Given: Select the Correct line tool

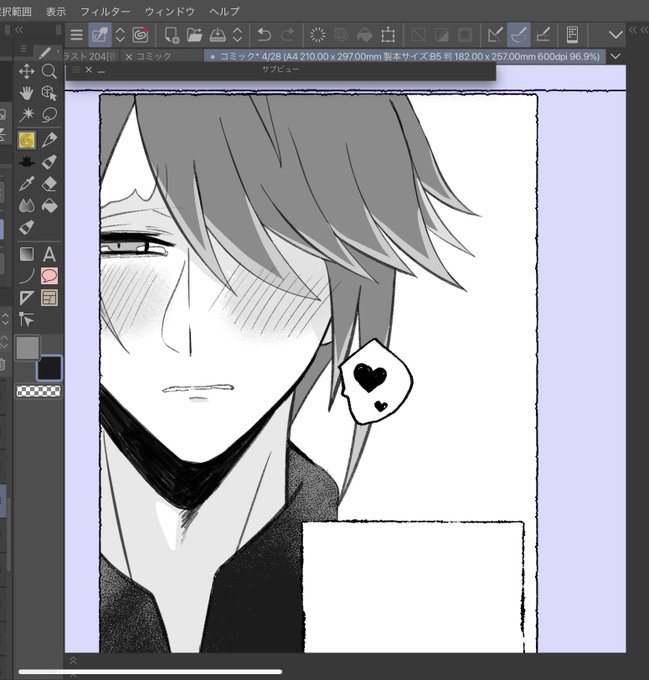Looking at the screenshot, I should 27,320.
